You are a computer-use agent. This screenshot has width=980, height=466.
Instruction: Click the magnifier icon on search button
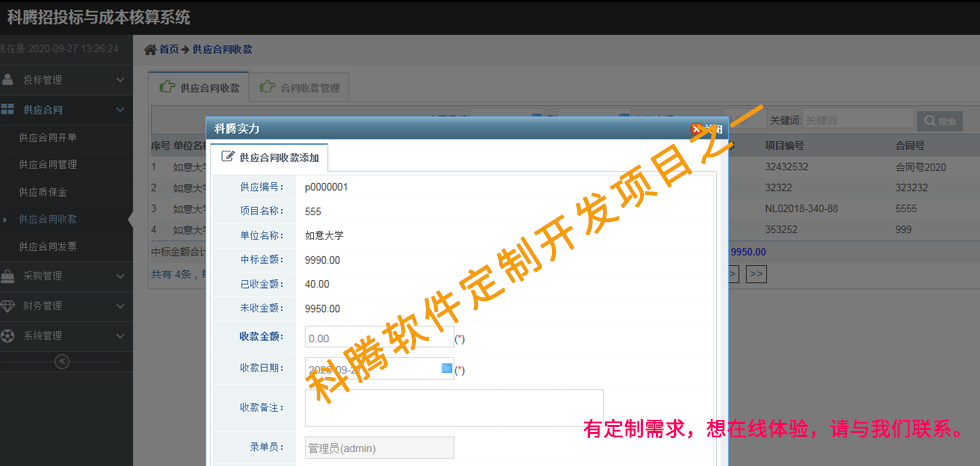(x=929, y=121)
